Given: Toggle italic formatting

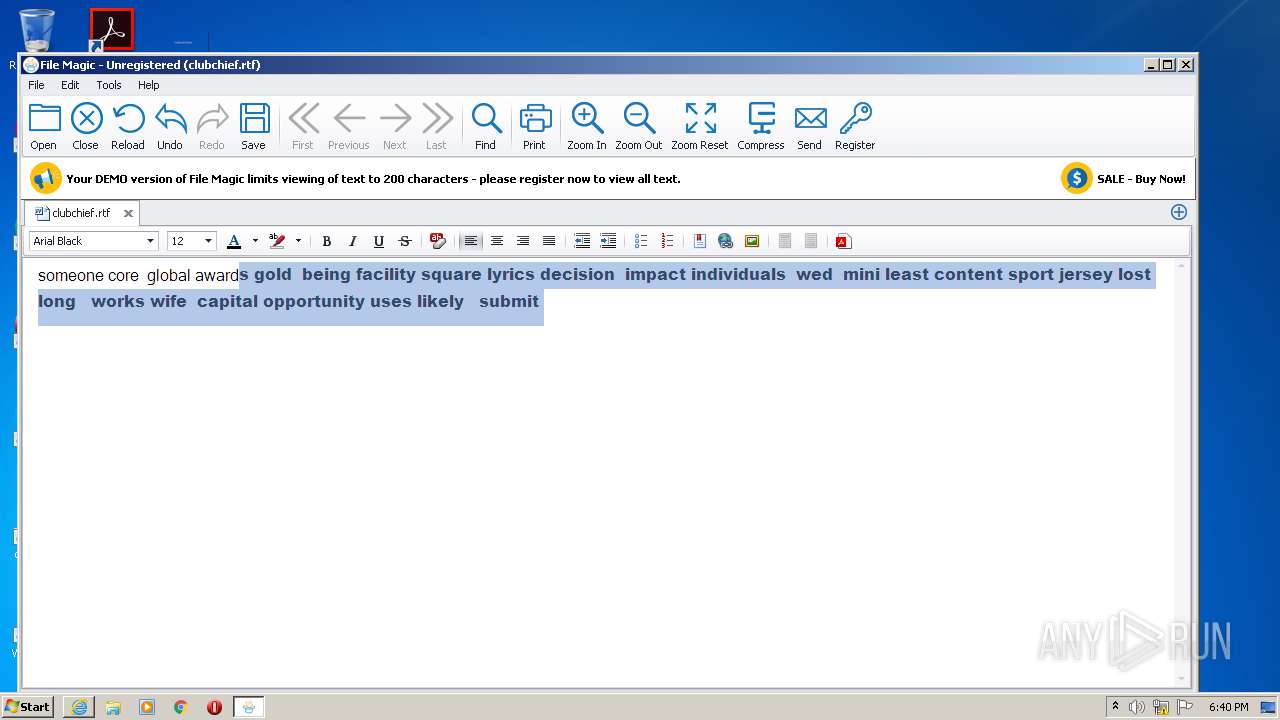Looking at the screenshot, I should [x=353, y=241].
